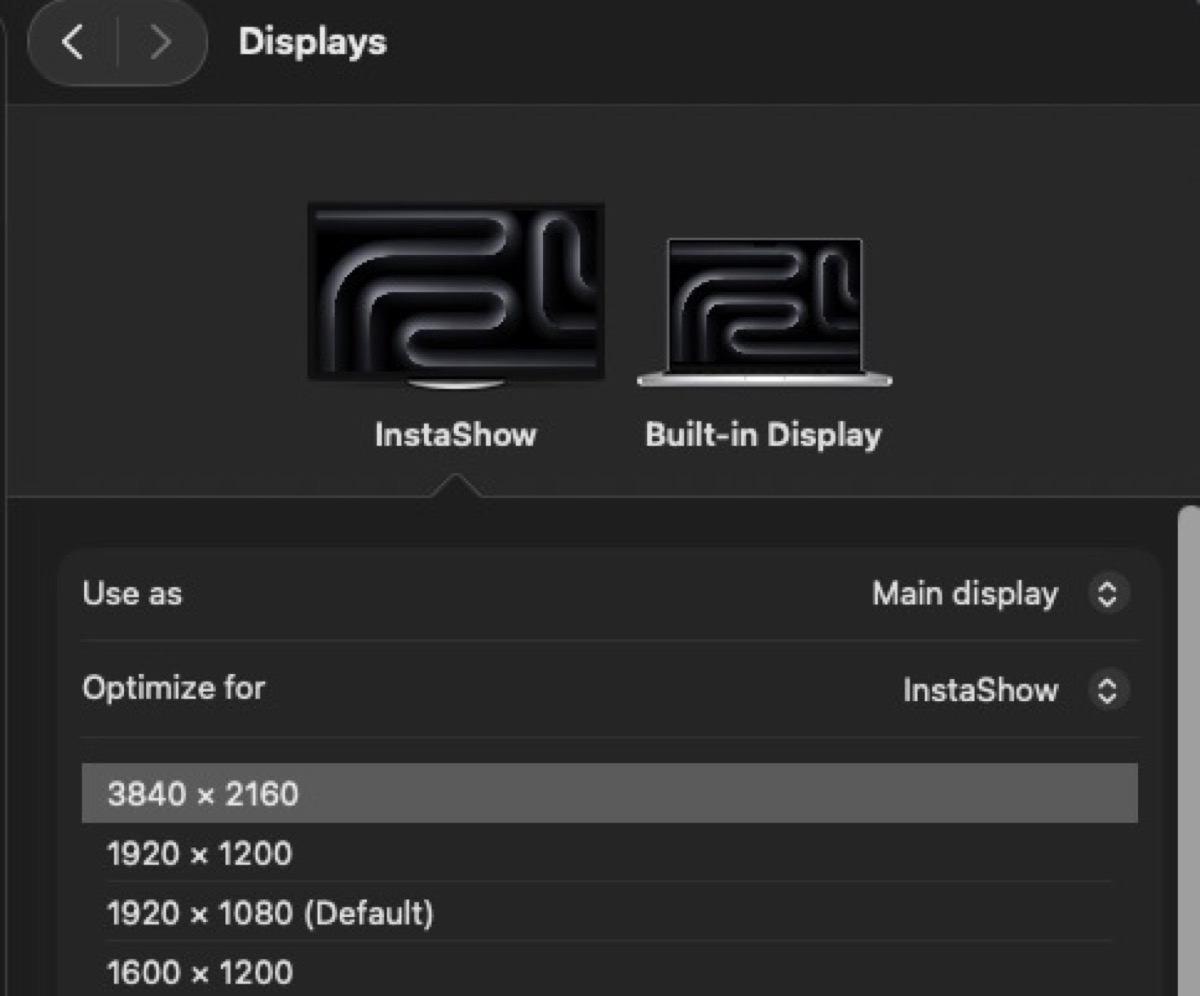1200x996 pixels.
Task: Click the InstaShow label under the monitor
Action: (x=455, y=435)
